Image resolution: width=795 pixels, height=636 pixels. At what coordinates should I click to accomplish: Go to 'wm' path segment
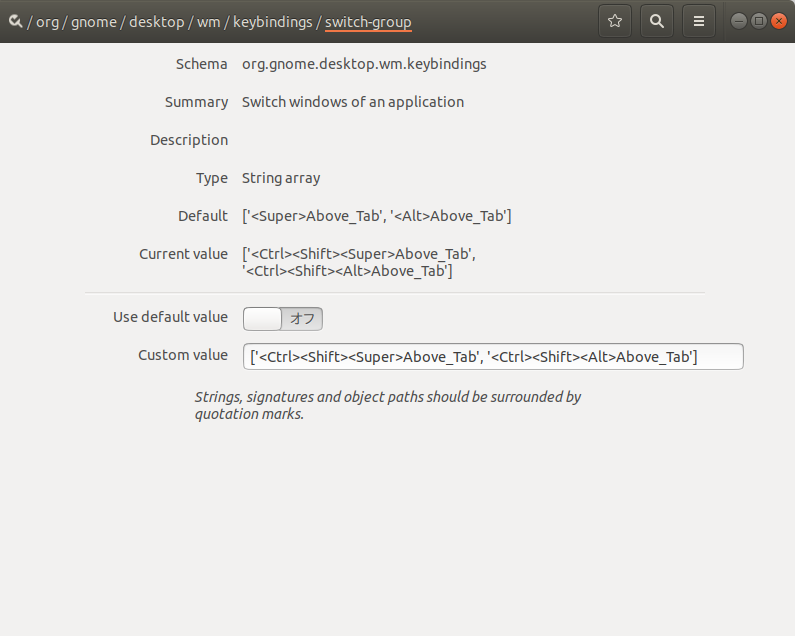coord(208,22)
